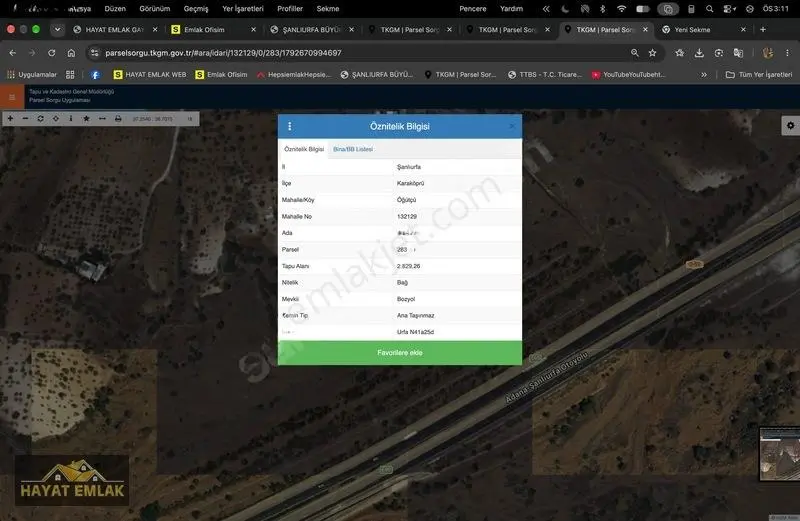Open Emlak Ofisim bookmark

(221, 75)
